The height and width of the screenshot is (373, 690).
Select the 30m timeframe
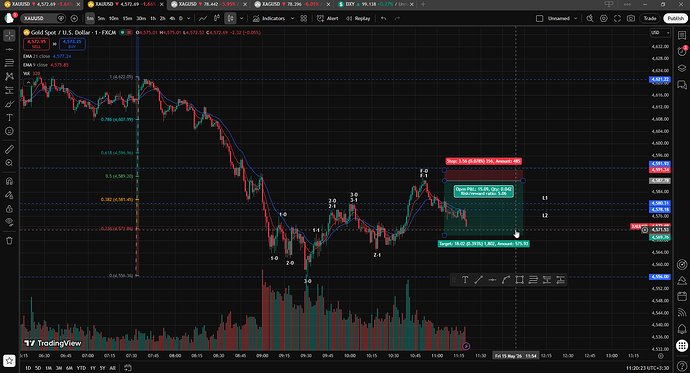point(141,18)
